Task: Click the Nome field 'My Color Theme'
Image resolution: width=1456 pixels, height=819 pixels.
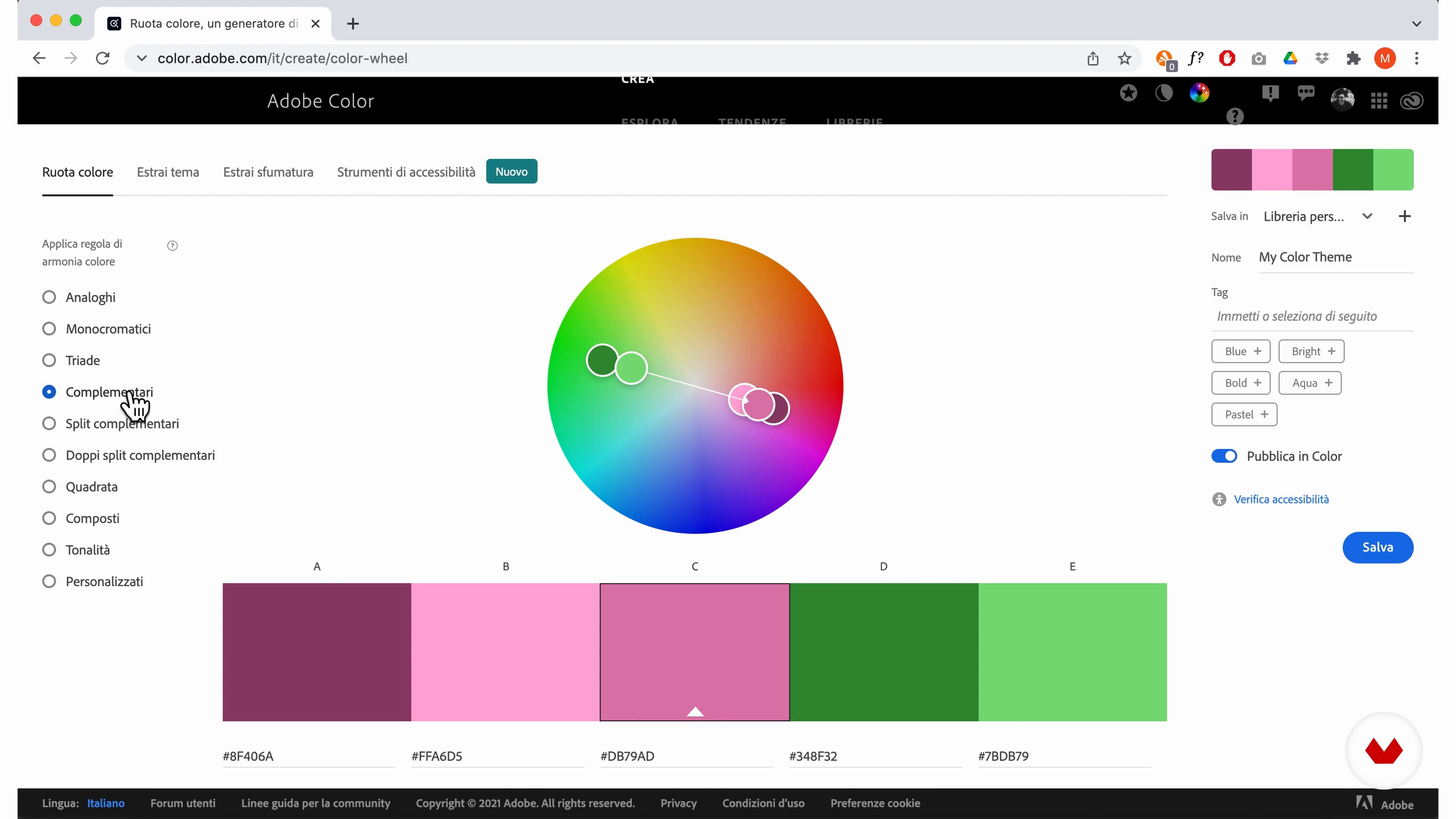Action: 1336,257
